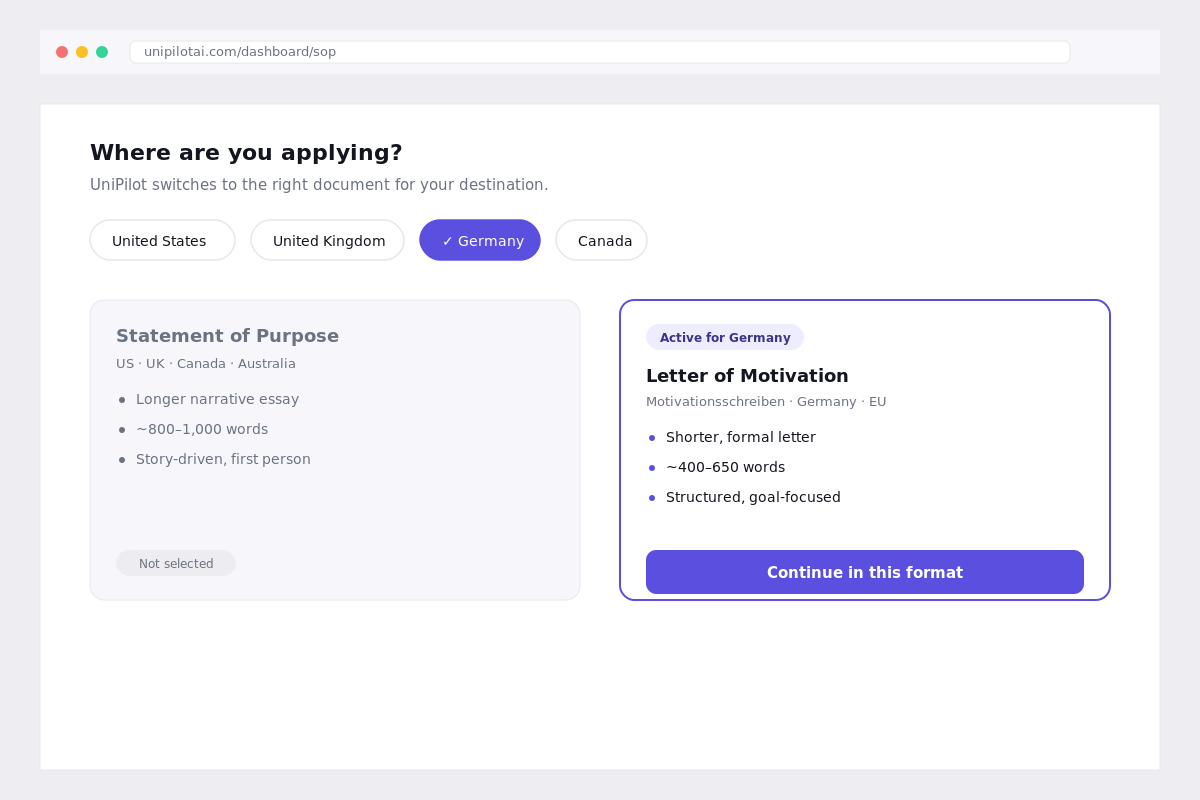Screen dimensions: 1200x800
Task: Toggle the selected Germany chip
Action: pyautogui.click(x=480, y=240)
